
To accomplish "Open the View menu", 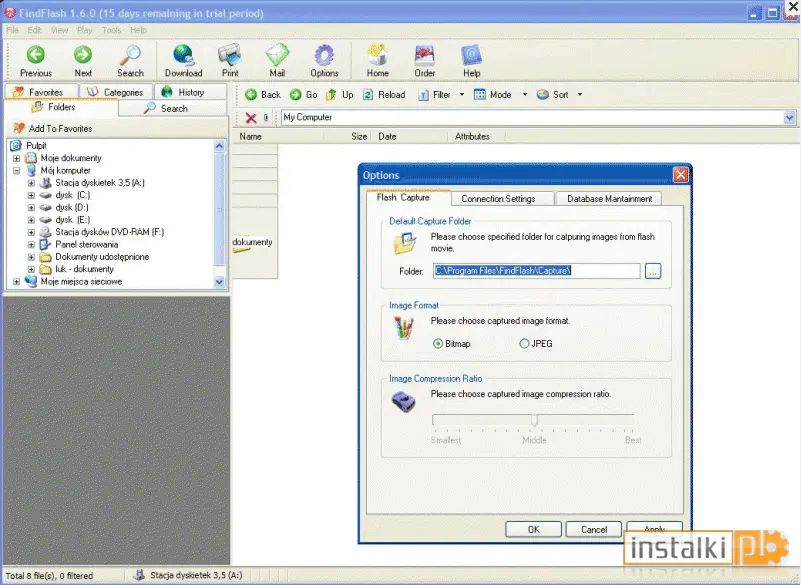I will tap(59, 30).
